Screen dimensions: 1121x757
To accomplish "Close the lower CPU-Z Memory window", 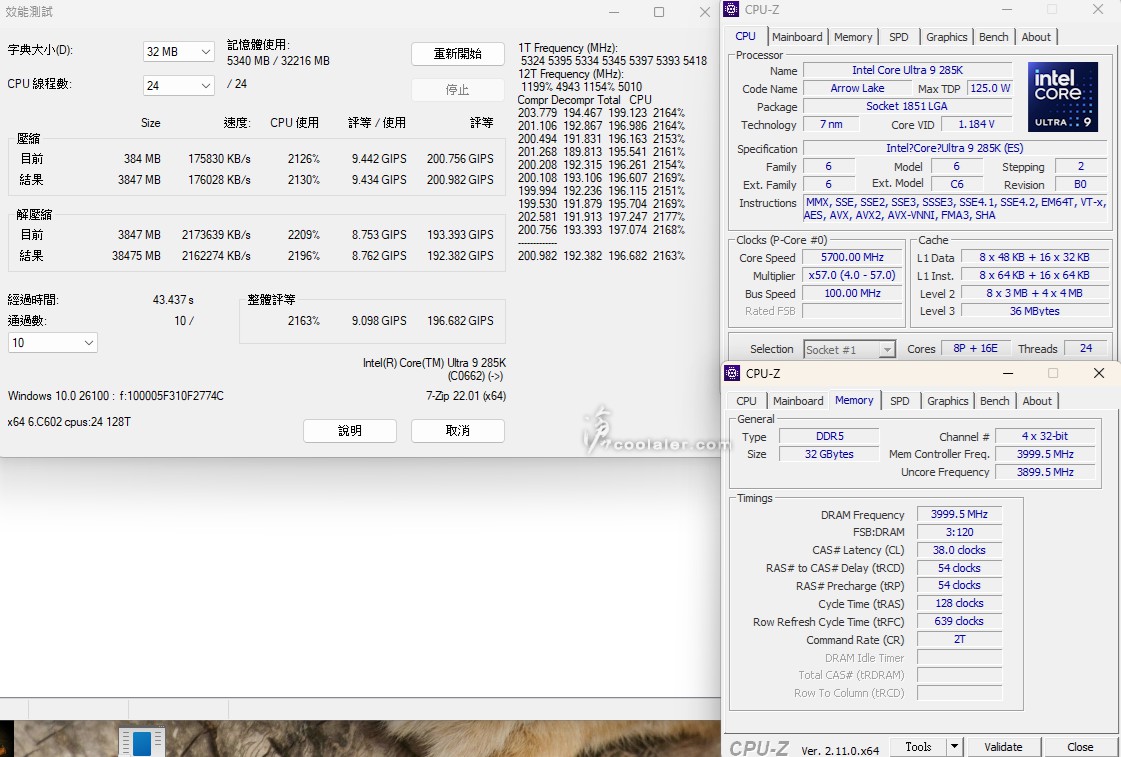I will click(x=1099, y=373).
